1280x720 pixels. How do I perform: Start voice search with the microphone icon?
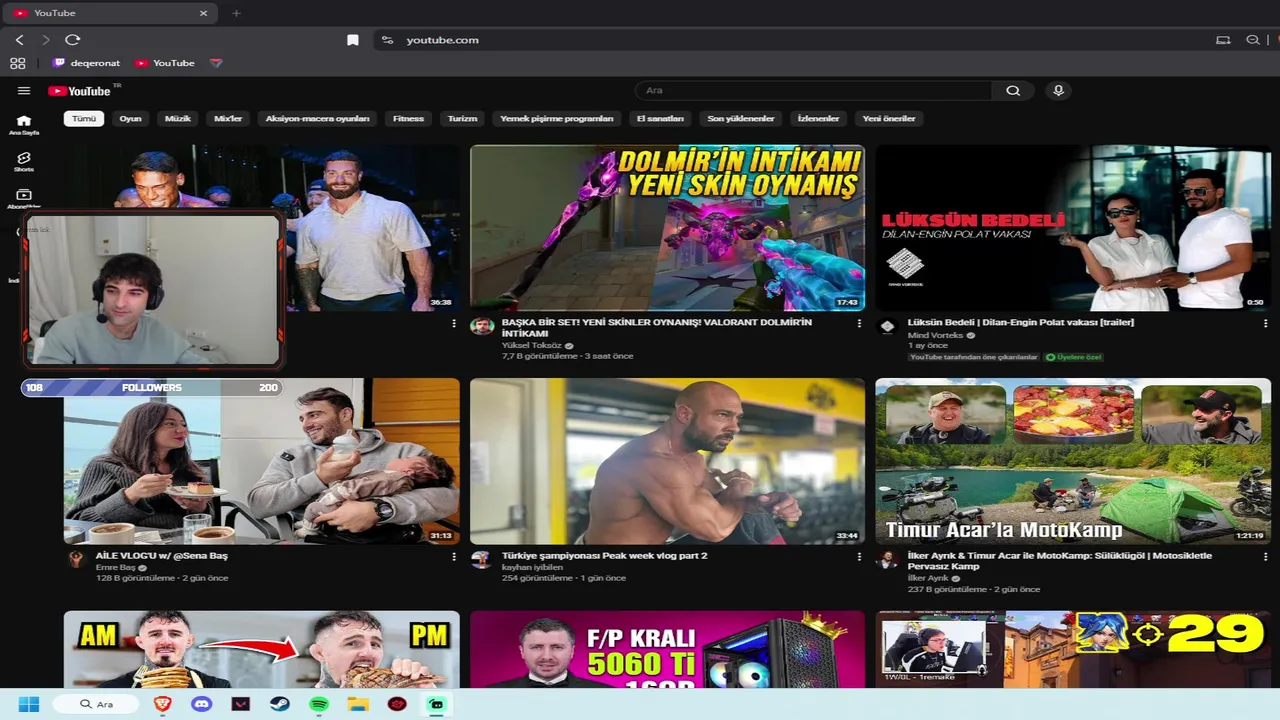coord(1058,91)
